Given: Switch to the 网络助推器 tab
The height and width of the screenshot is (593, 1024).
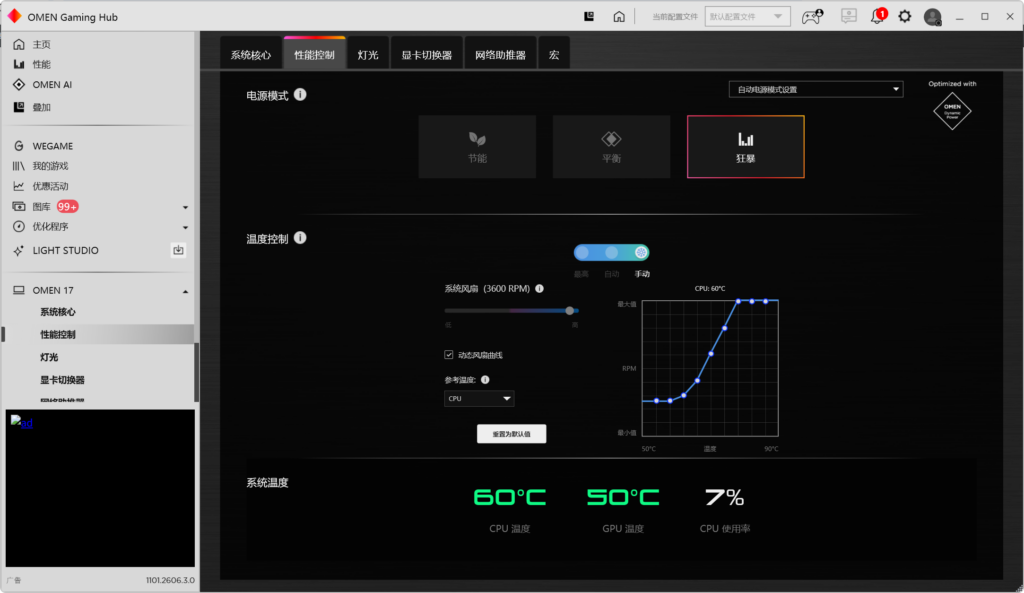Looking at the screenshot, I should [x=500, y=55].
